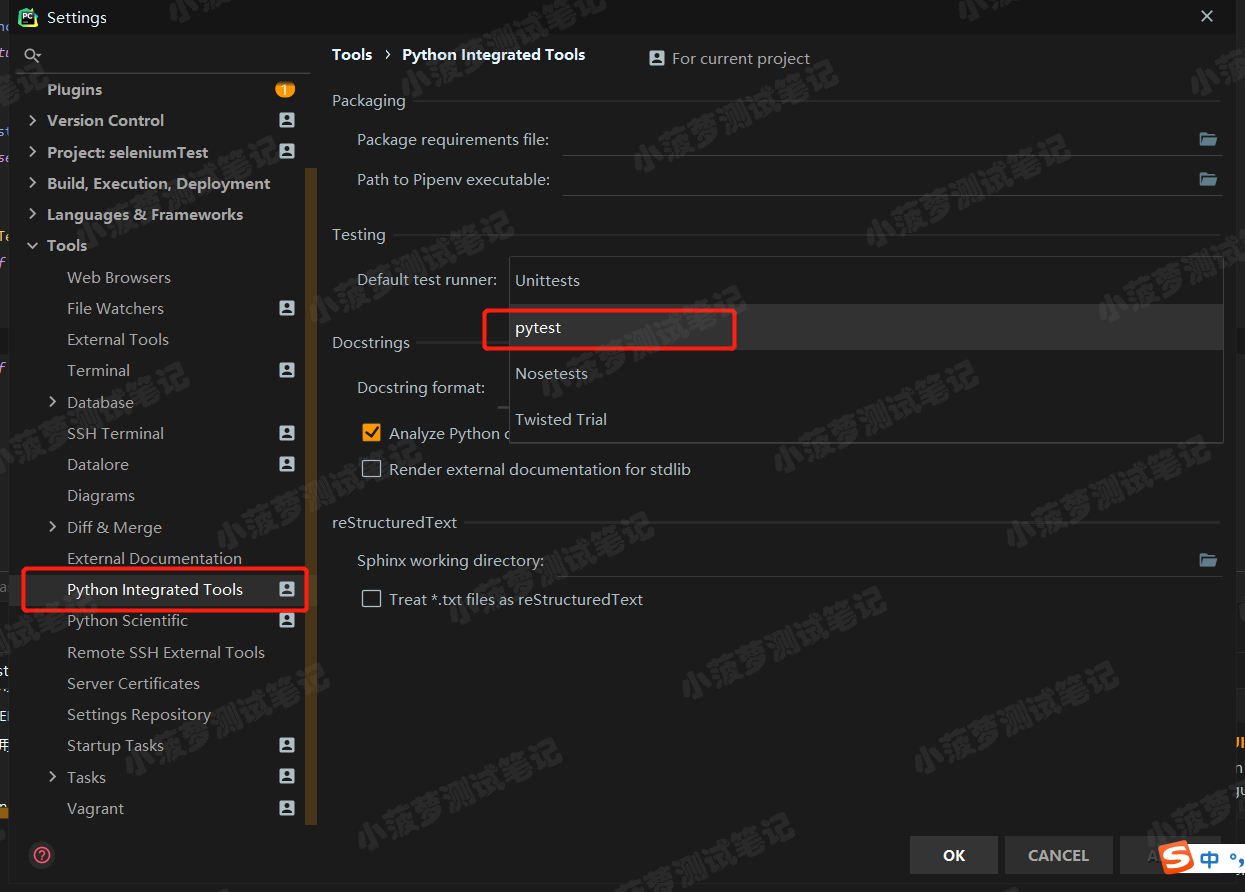Click the browse folder icon for Pipenv executable
This screenshot has width=1245, height=892.
[x=1208, y=180]
